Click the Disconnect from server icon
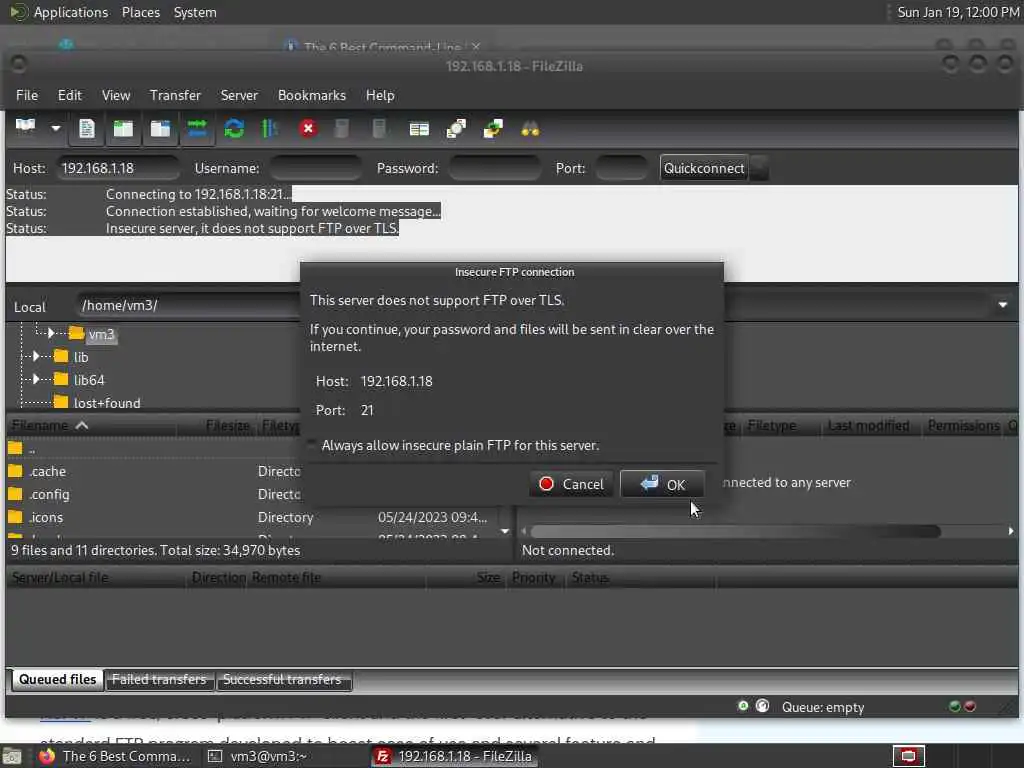 tap(342, 129)
